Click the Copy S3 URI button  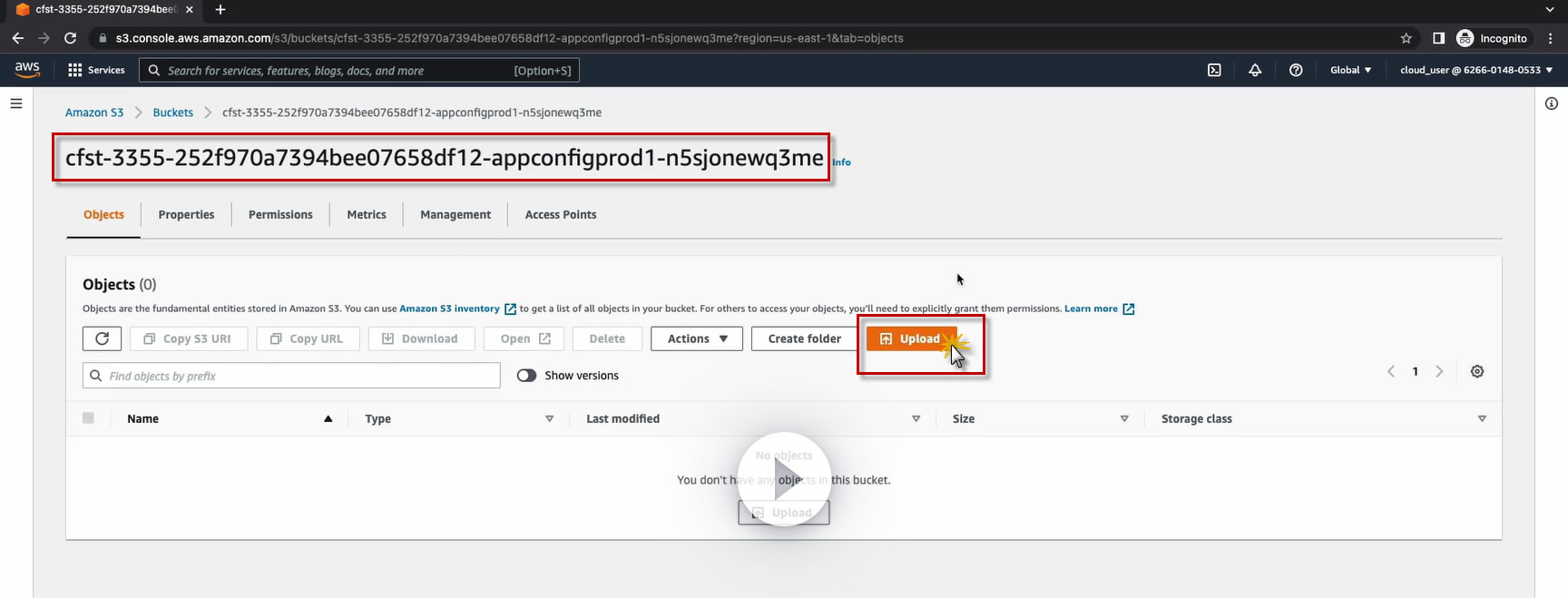tap(188, 338)
